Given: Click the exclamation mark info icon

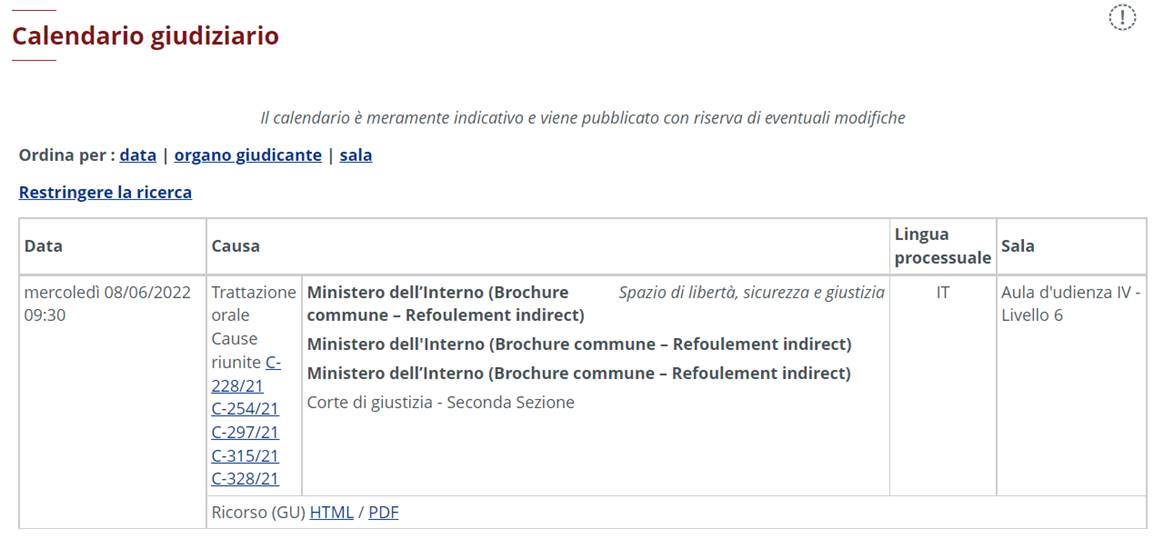Looking at the screenshot, I should (x=1123, y=17).
